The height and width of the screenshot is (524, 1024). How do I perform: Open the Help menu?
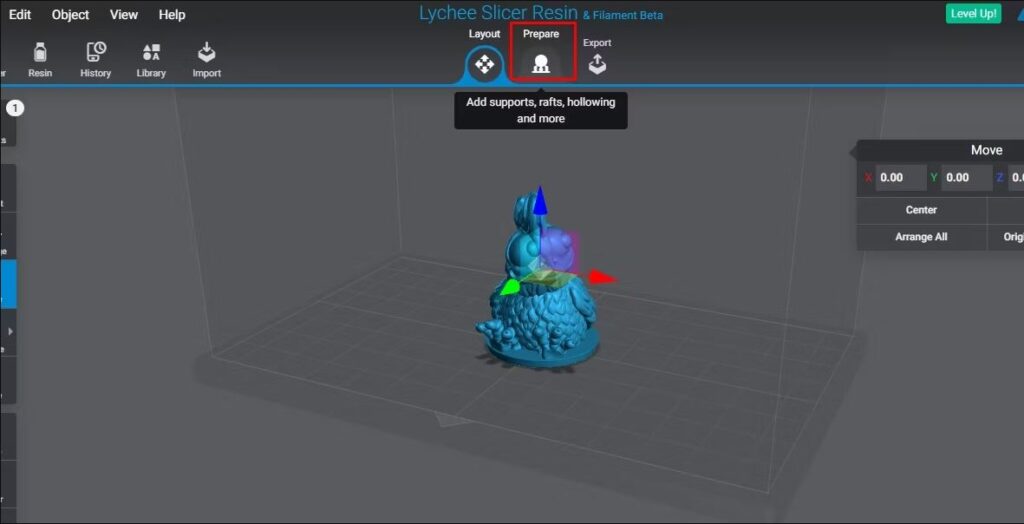point(172,14)
